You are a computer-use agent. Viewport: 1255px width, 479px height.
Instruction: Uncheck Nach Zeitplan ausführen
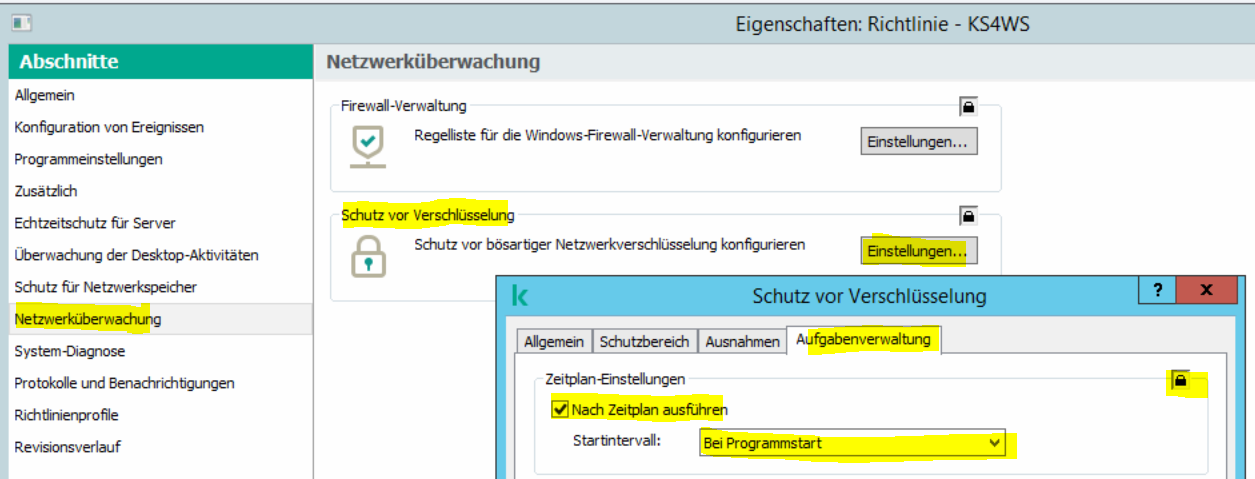point(559,409)
